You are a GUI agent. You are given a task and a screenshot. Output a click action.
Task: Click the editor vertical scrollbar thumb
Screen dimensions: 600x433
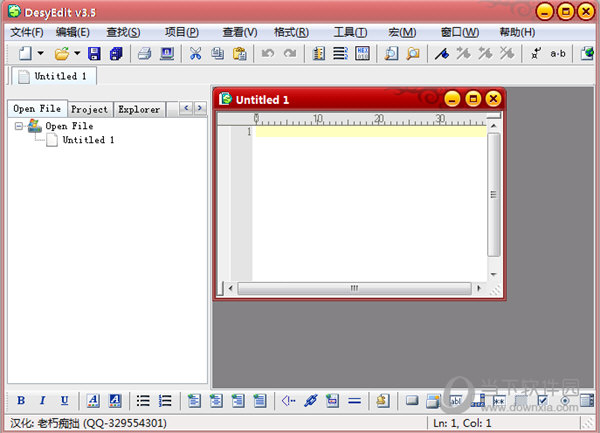coord(494,195)
